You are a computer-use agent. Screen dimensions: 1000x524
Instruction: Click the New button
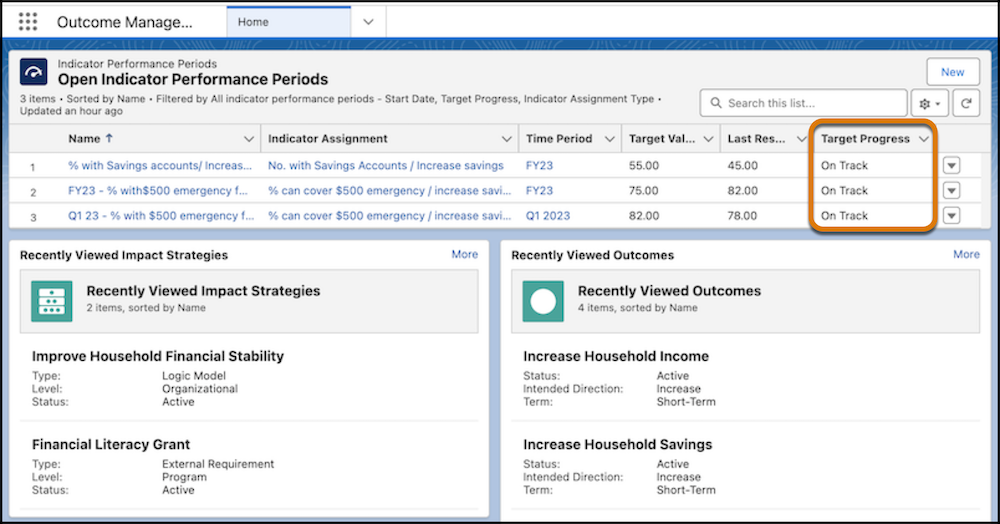(x=953, y=72)
